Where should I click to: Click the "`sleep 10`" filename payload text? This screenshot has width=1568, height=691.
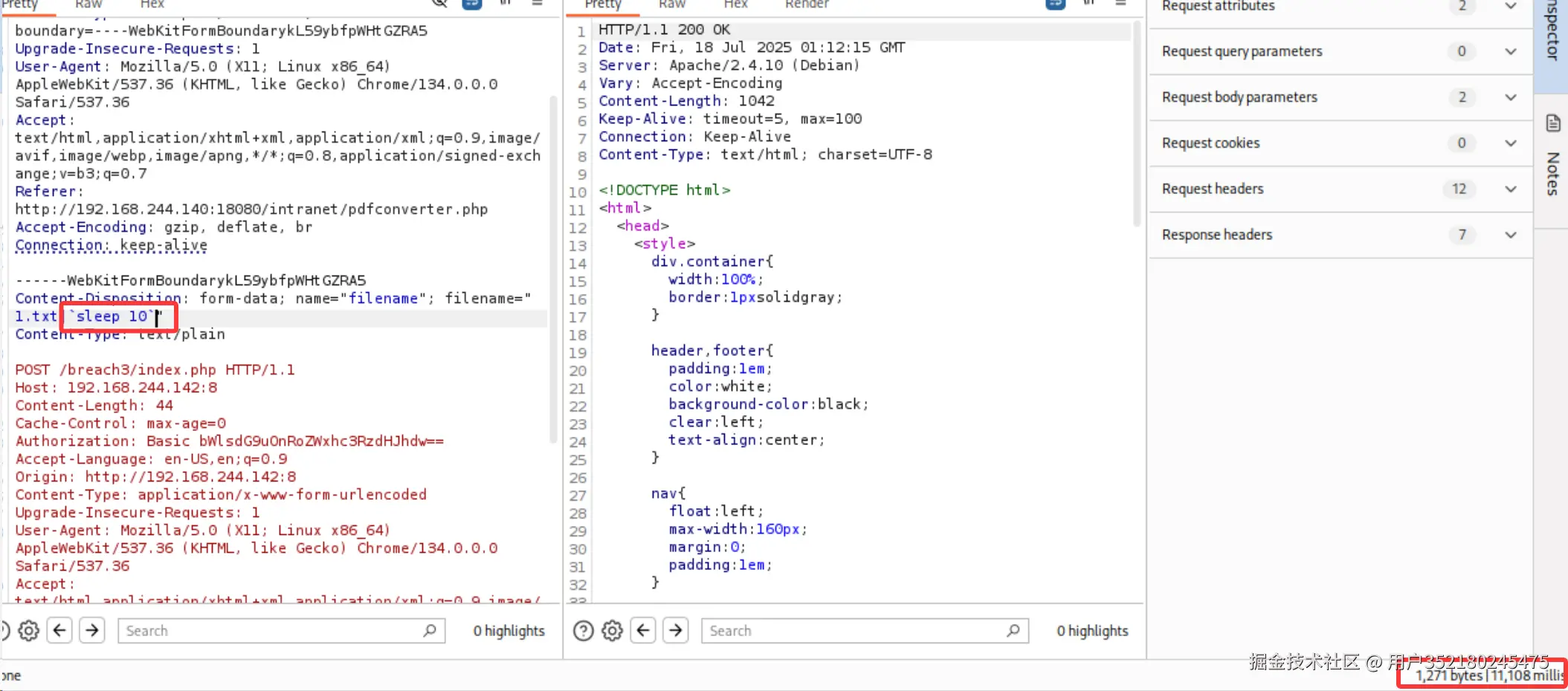(x=110, y=317)
